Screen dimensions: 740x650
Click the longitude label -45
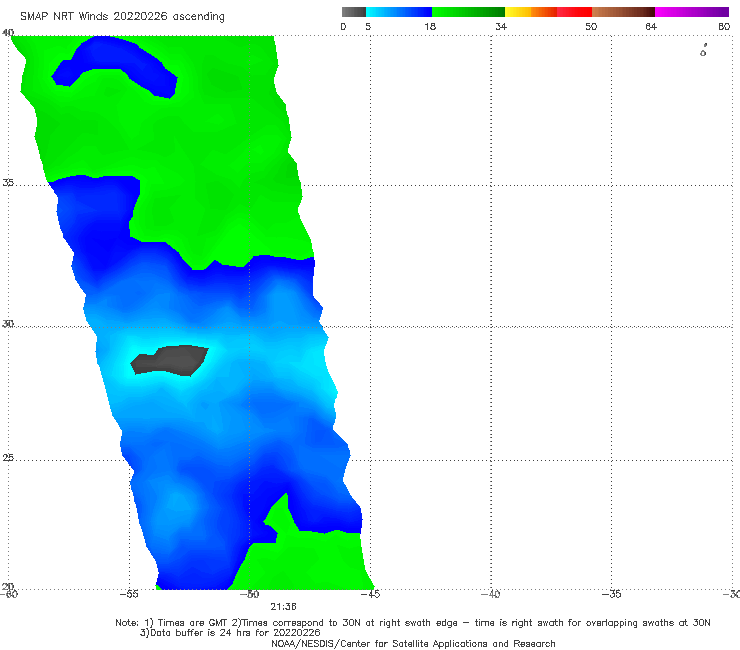[x=370, y=594]
